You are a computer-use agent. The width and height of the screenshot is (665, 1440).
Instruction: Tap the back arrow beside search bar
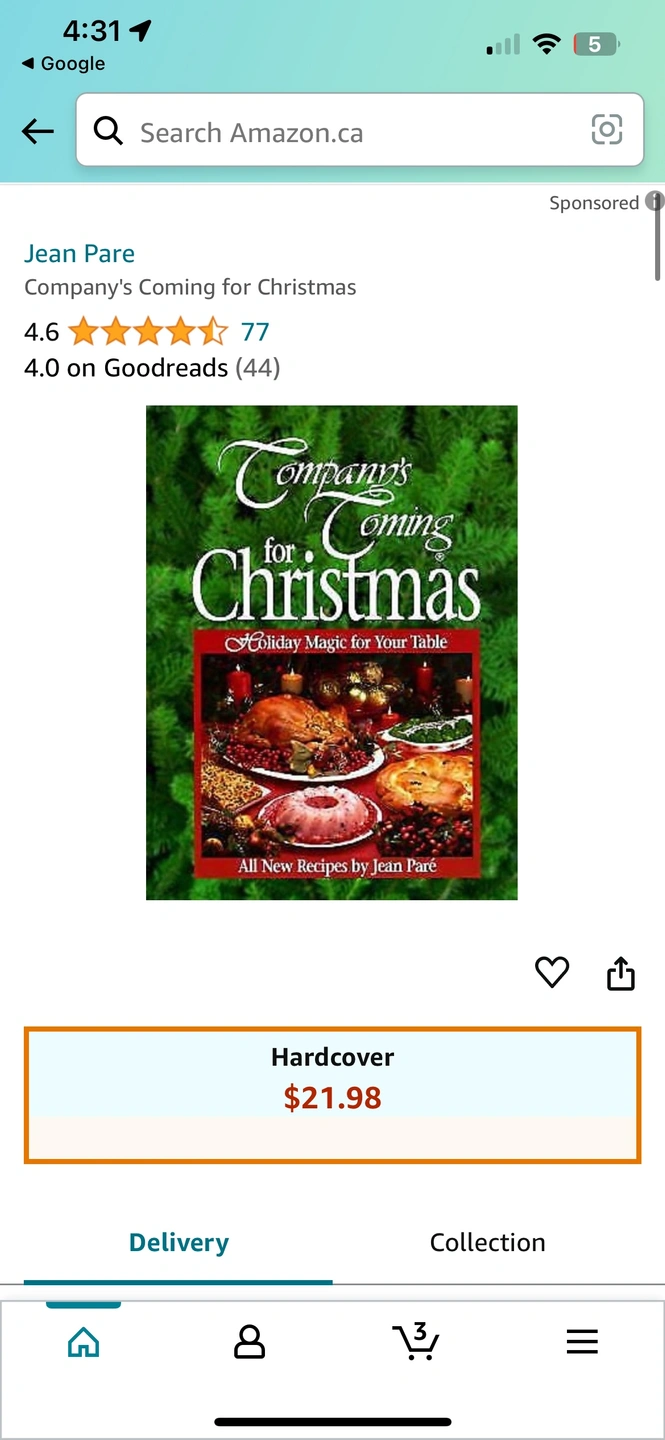(38, 131)
